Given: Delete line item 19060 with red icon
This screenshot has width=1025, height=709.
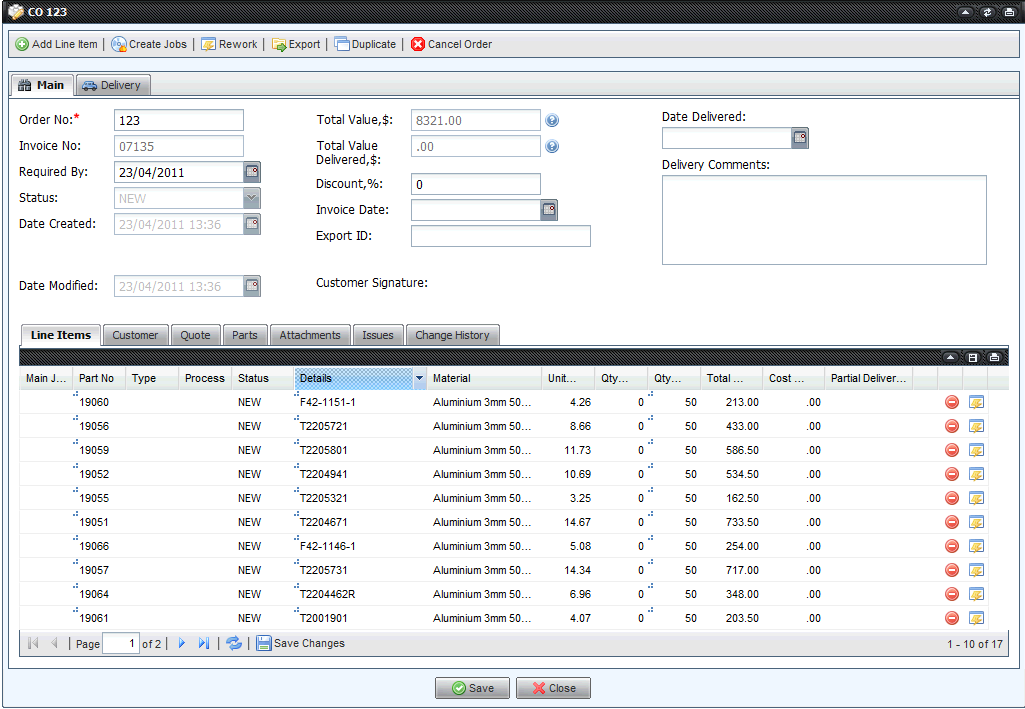Looking at the screenshot, I should click(x=952, y=402).
